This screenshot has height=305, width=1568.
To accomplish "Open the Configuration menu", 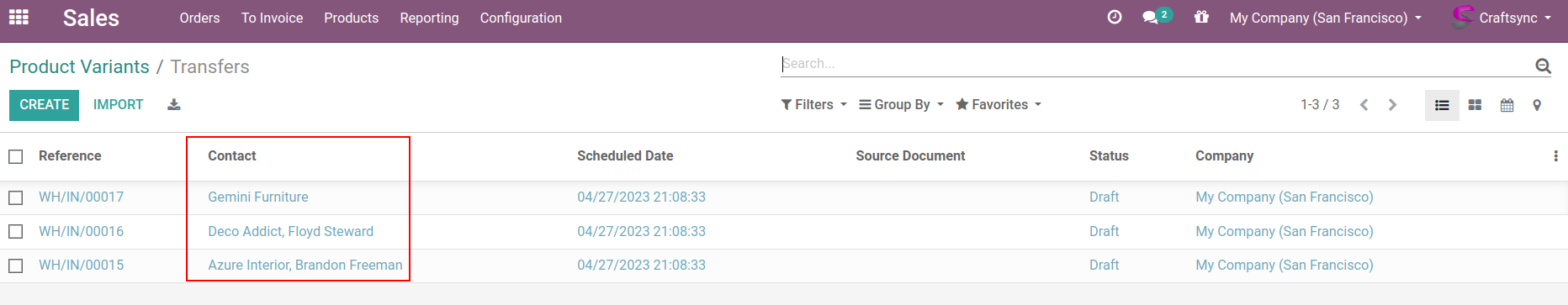I will [521, 18].
